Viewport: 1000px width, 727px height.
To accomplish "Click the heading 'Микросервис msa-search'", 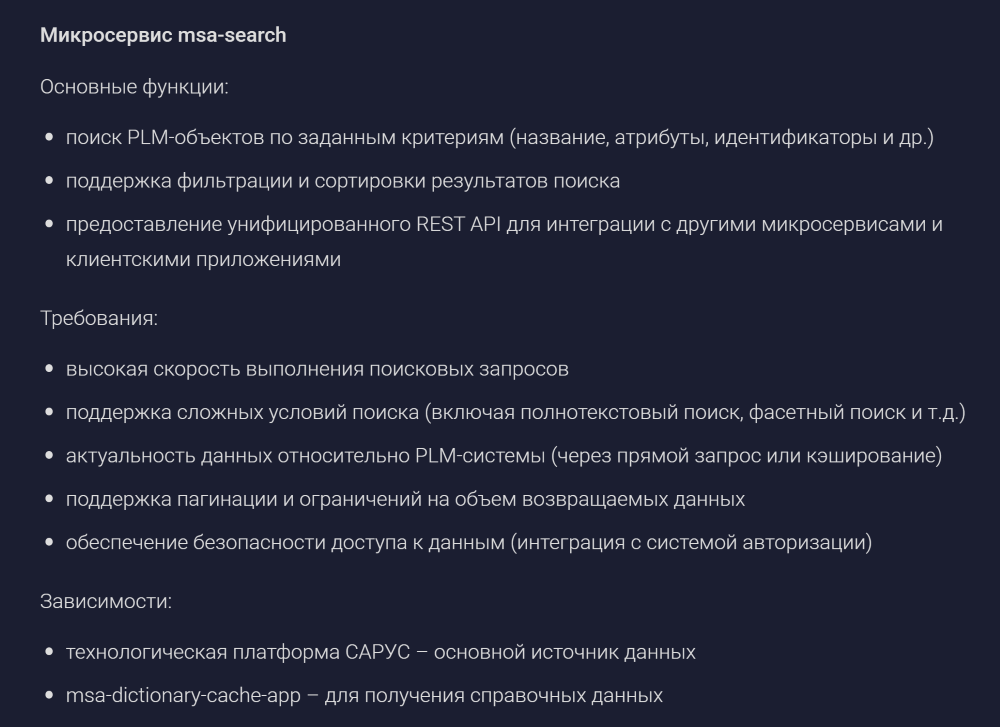I will [x=163, y=35].
